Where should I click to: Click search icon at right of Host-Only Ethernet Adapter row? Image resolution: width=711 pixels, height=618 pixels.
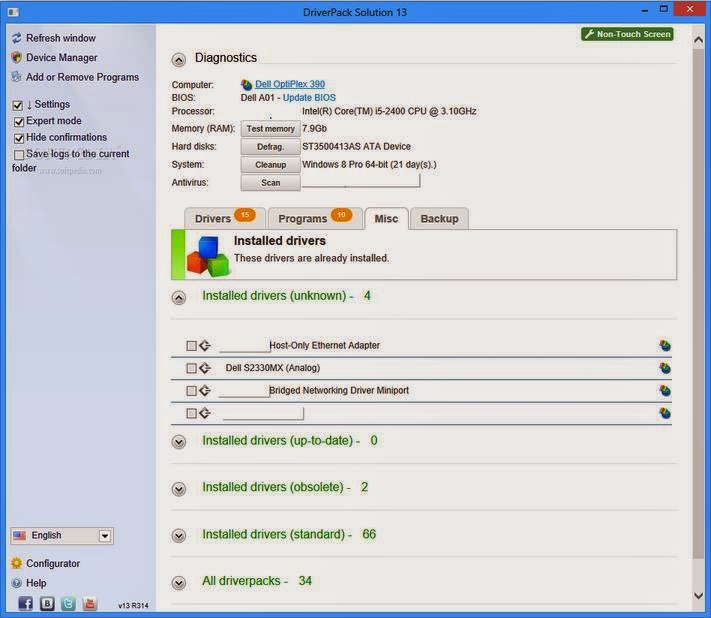tap(665, 345)
